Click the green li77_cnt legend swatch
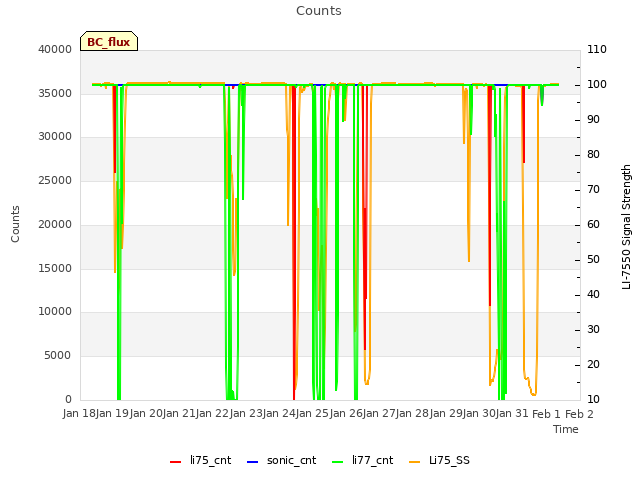This screenshot has height=480, width=640. 338,462
